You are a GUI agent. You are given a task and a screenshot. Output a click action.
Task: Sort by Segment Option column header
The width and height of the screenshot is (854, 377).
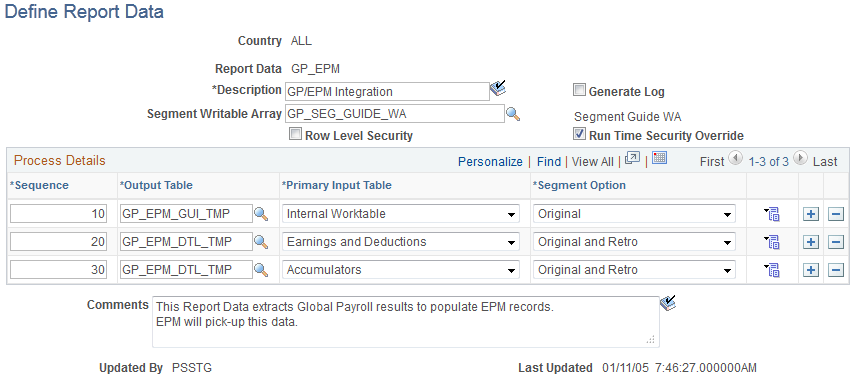tap(579, 185)
